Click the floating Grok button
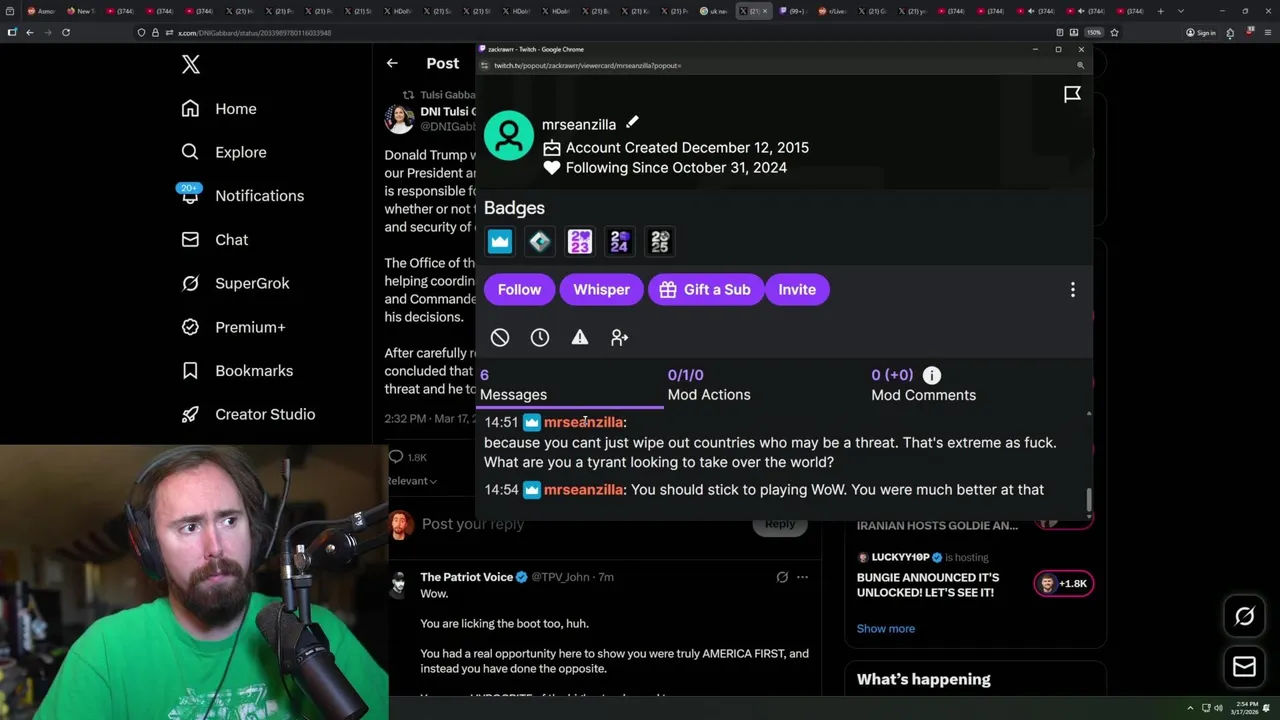The width and height of the screenshot is (1280, 720). point(1244,617)
